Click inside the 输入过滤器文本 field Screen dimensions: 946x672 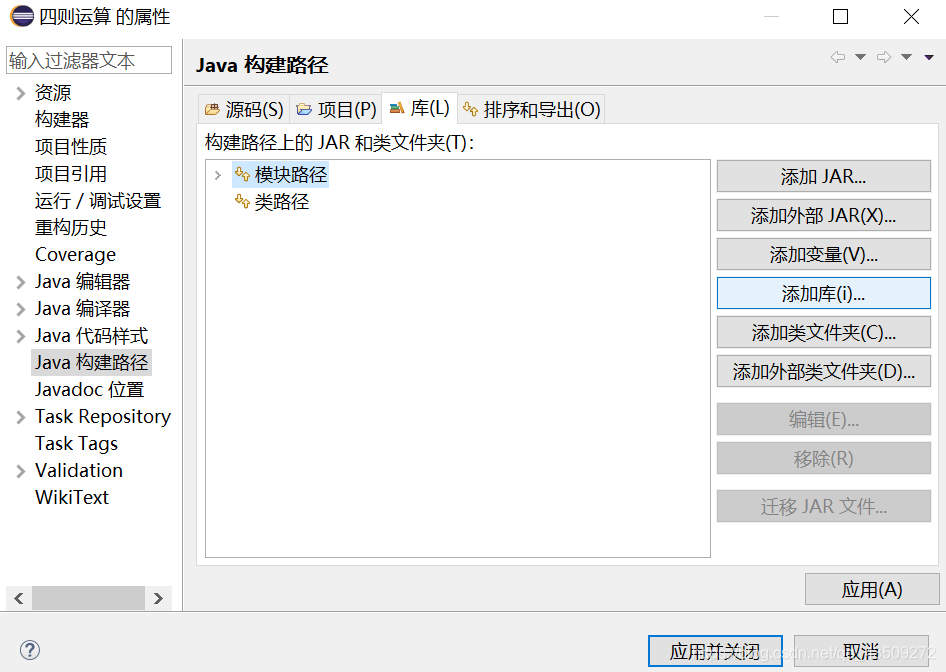pos(89,60)
